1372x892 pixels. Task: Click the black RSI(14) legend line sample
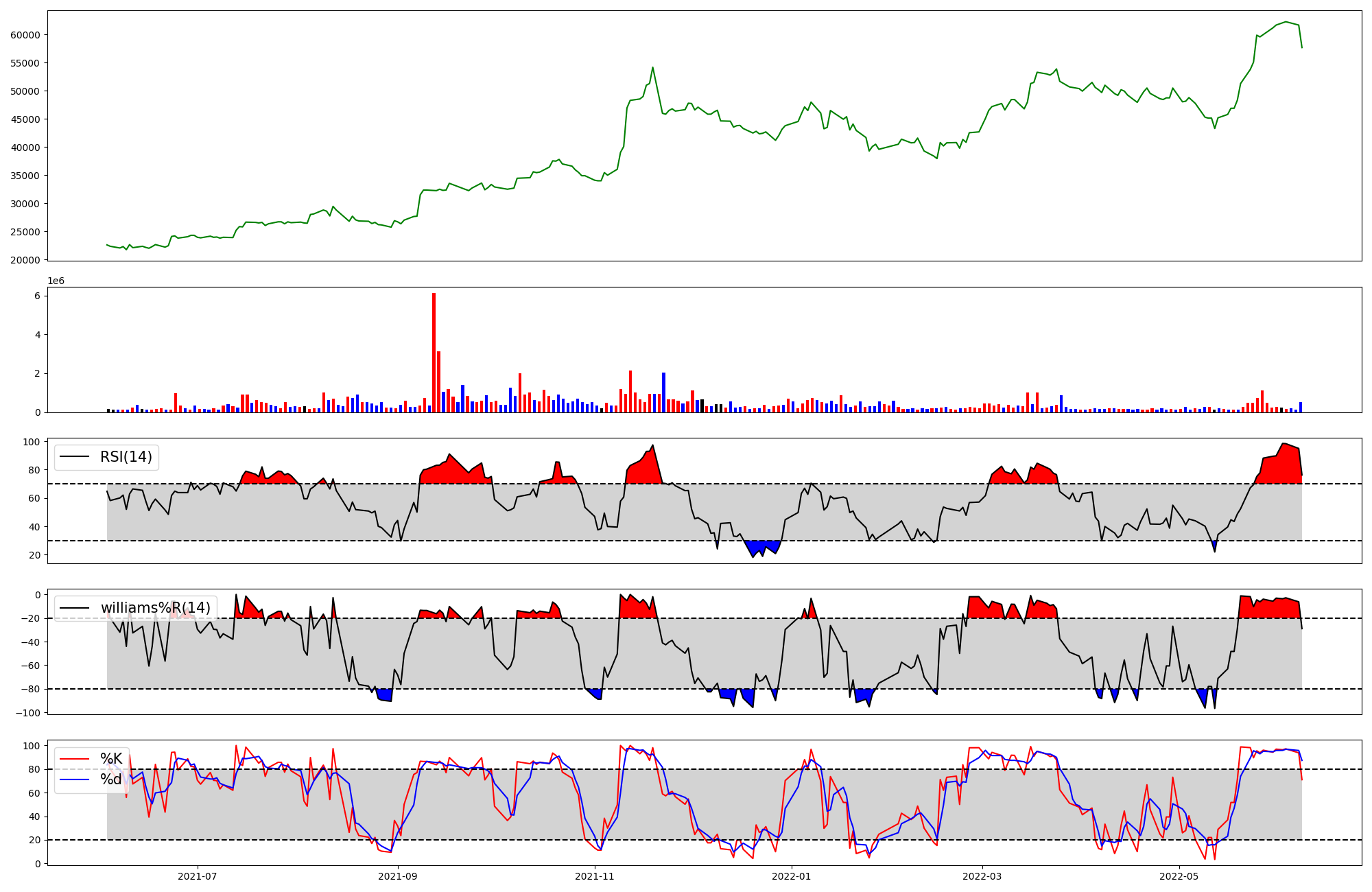(75, 457)
